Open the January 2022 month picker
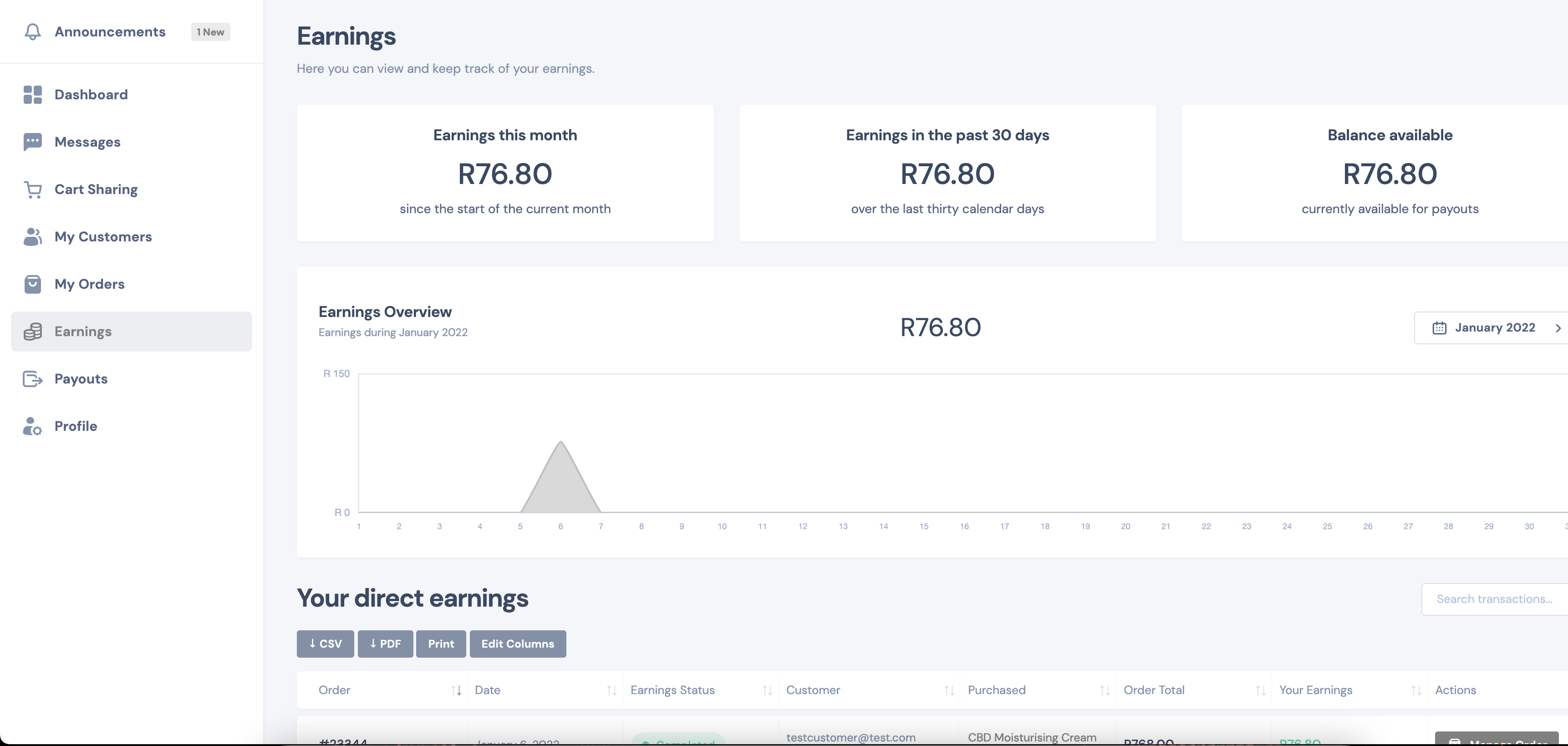The height and width of the screenshot is (746, 1568). coord(1491,327)
